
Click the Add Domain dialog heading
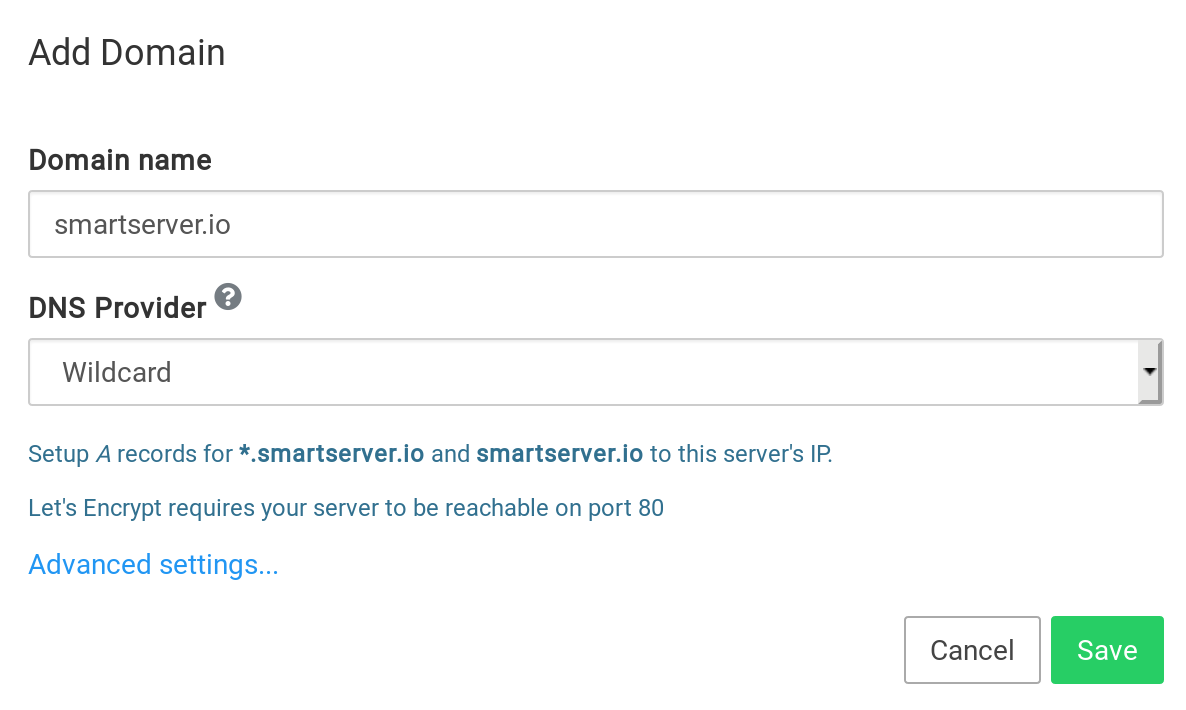127,52
